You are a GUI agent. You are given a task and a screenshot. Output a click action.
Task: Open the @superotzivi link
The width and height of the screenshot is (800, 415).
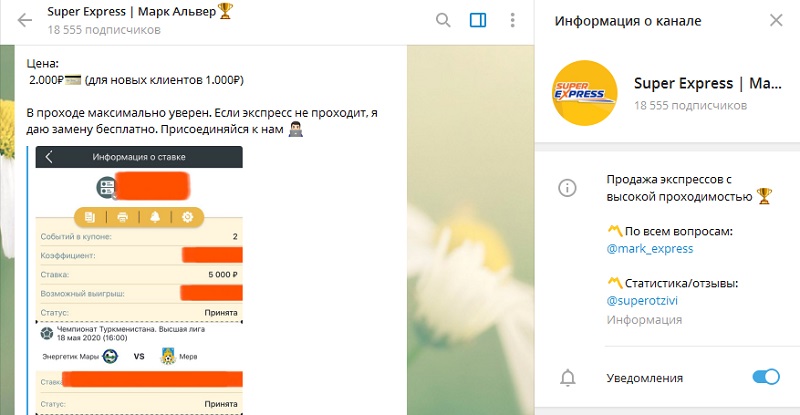[642, 301]
